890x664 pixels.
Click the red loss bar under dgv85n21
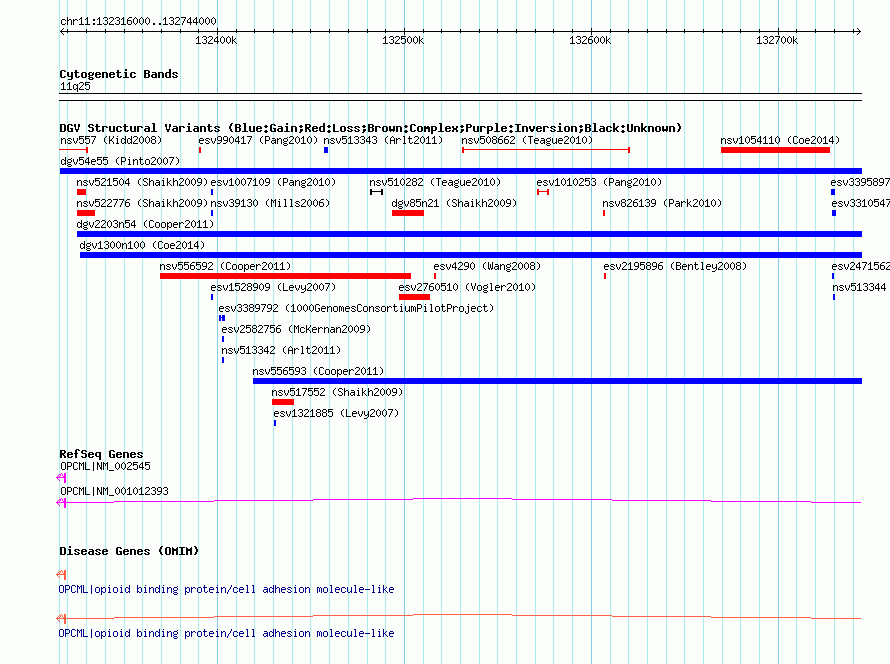point(408,213)
